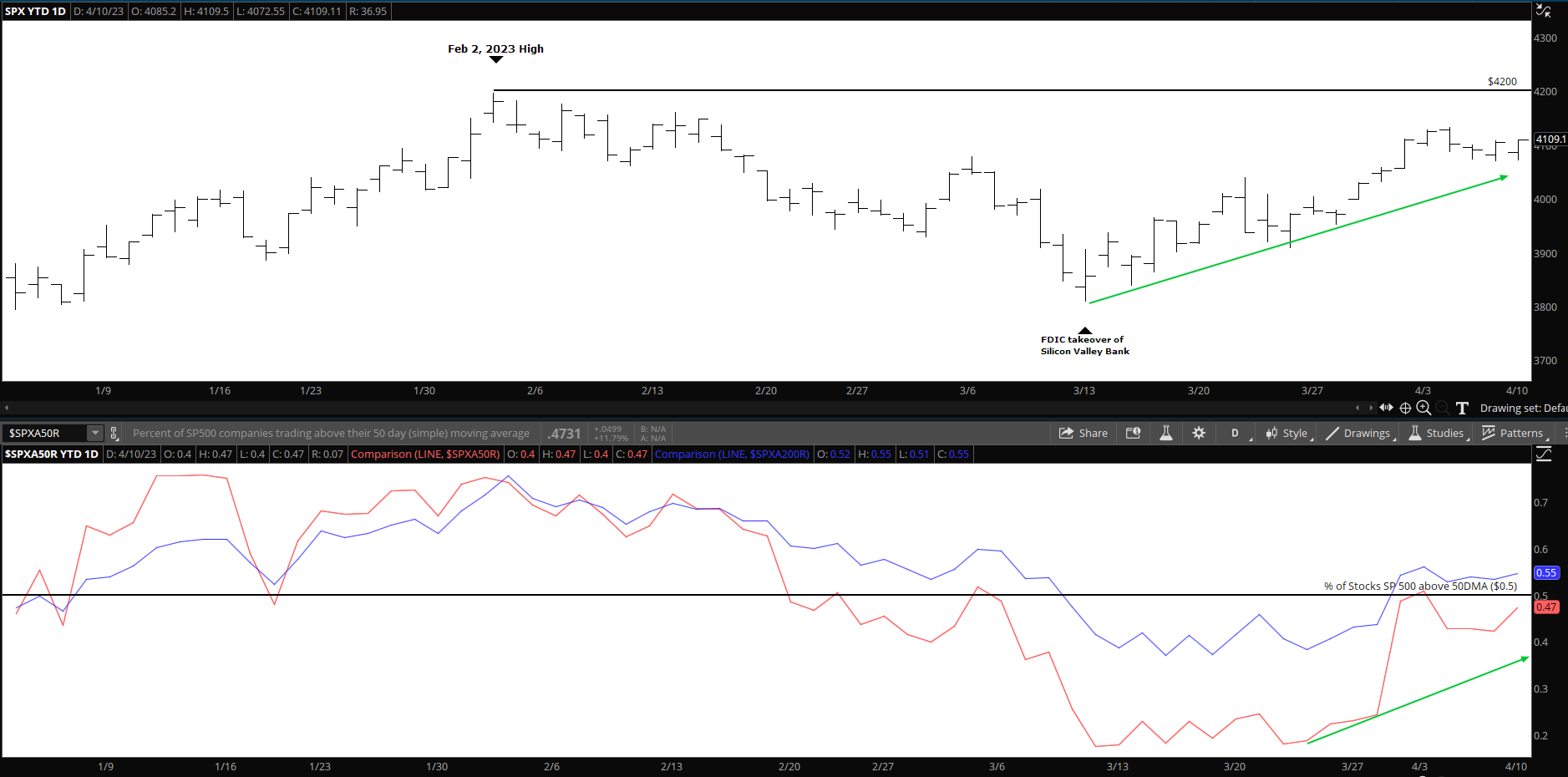Click small scroll right arrow near zoom tools
Image resolution: width=1568 pixels, height=777 pixels.
pyautogui.click(x=1371, y=408)
